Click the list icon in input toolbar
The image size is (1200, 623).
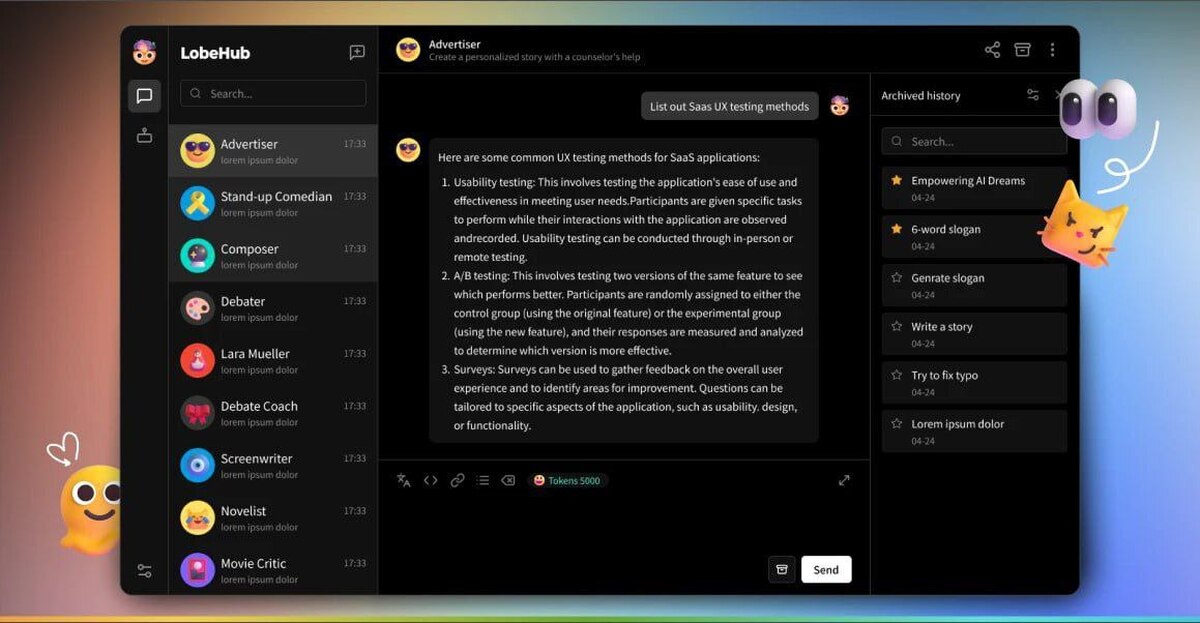pyautogui.click(x=483, y=480)
